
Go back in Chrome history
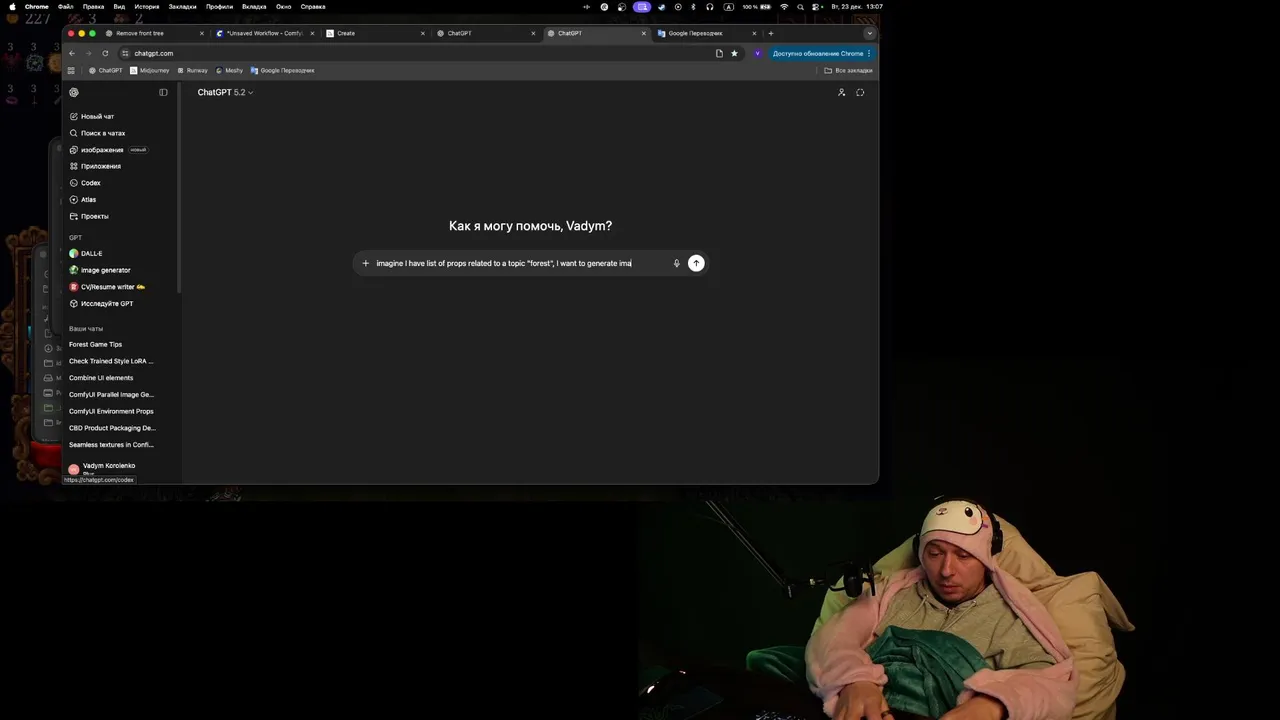(x=71, y=53)
